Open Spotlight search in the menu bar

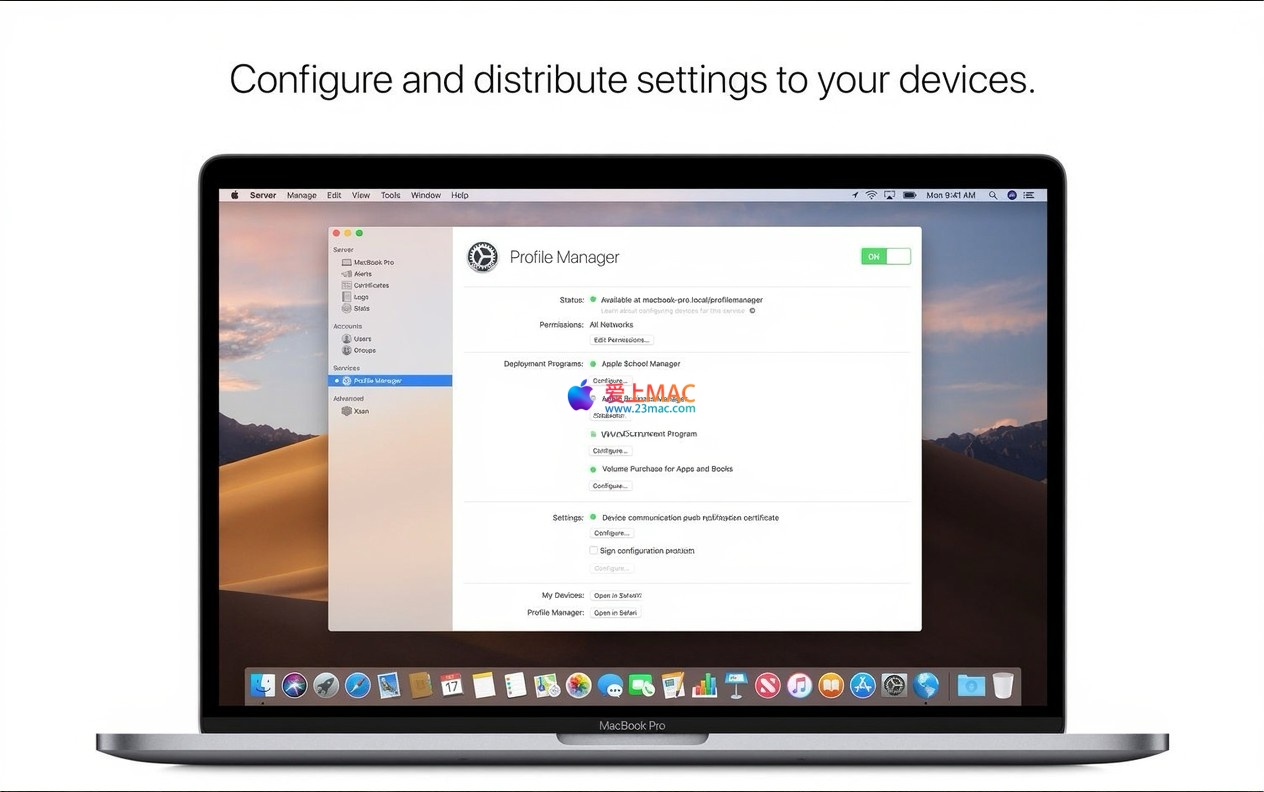992,195
